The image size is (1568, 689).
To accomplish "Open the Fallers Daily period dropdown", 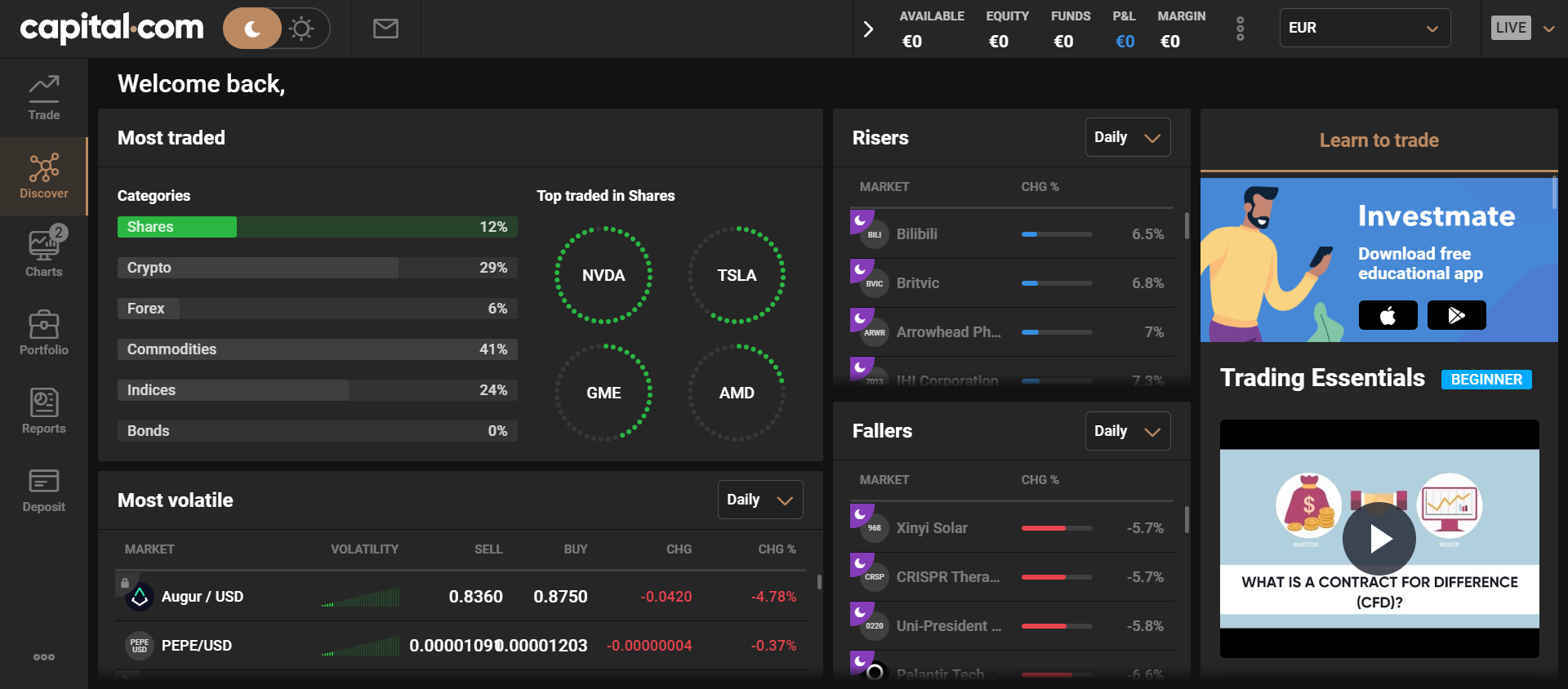I will tap(1128, 431).
